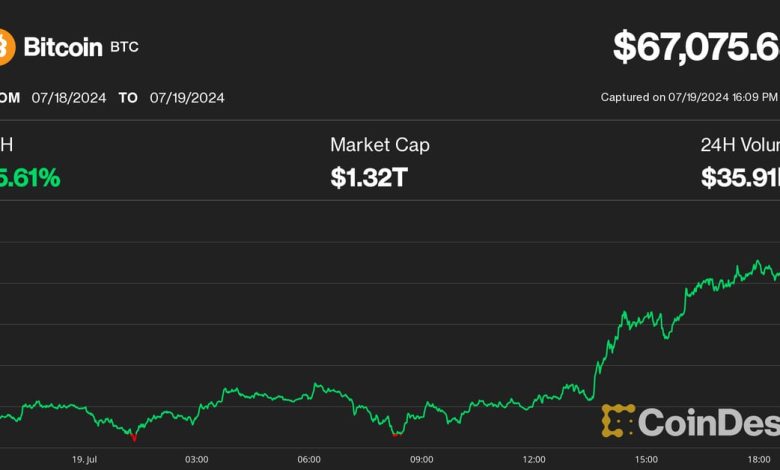Click the 12:00 time axis label
Viewport: 780px width, 470px height.
[x=533, y=459]
